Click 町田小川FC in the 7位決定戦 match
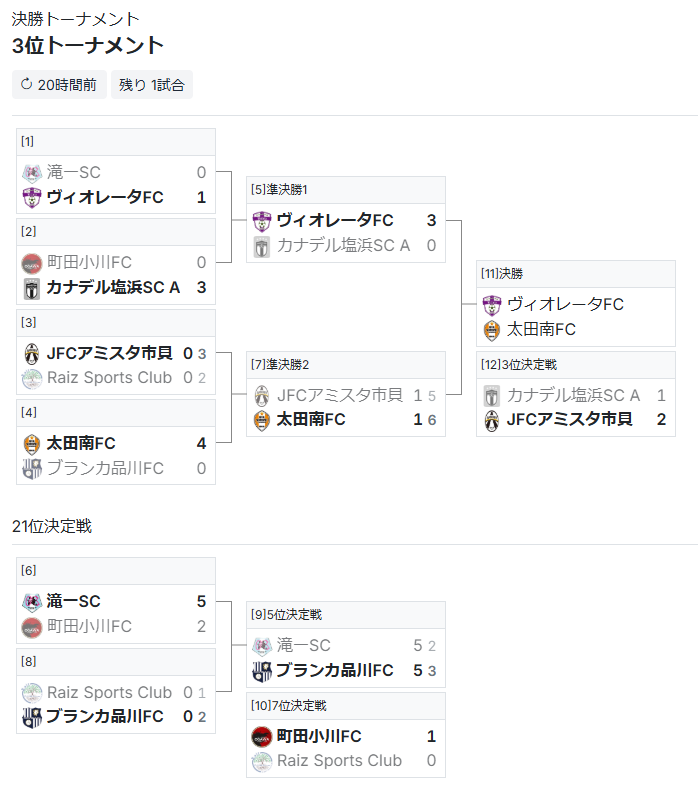This screenshot has width=698, height=805. click(319, 736)
